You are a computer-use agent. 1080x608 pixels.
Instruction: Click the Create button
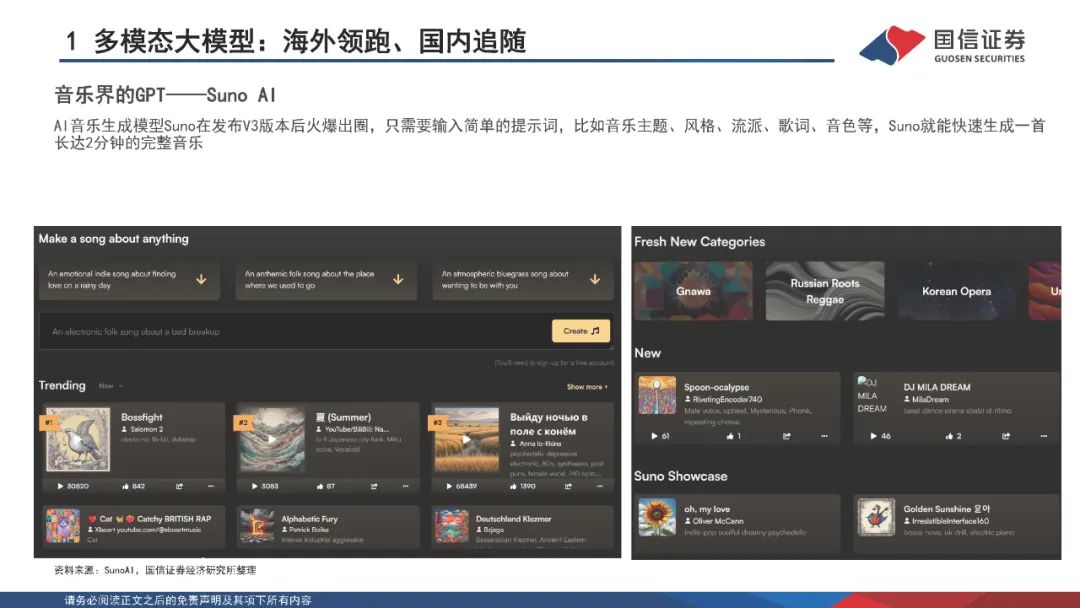(x=581, y=331)
